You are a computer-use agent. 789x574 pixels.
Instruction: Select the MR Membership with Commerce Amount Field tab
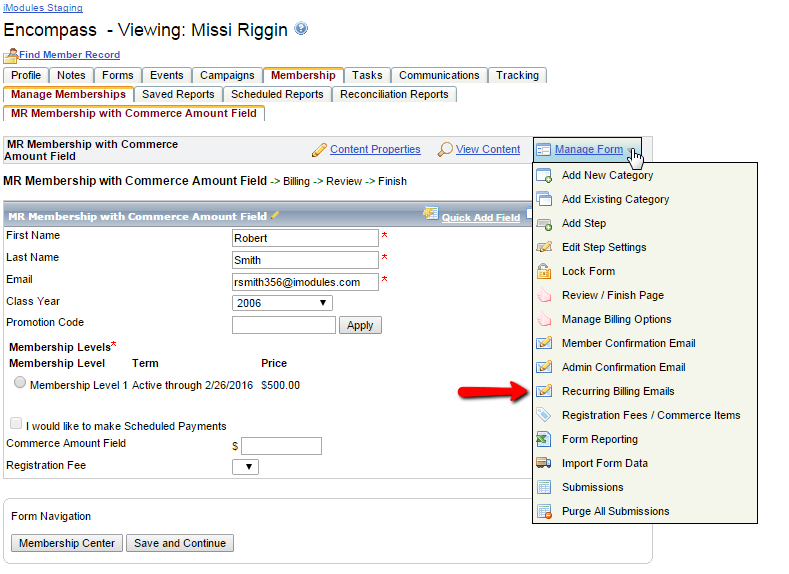[x=134, y=114]
